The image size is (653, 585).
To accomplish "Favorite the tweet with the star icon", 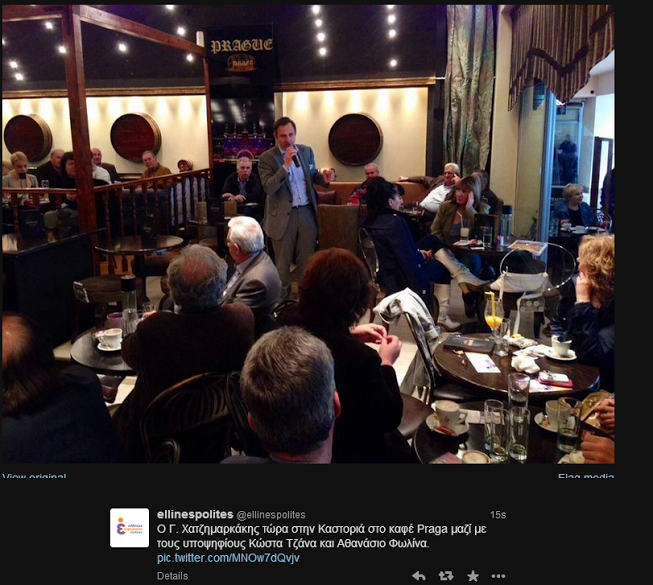I will [473, 576].
